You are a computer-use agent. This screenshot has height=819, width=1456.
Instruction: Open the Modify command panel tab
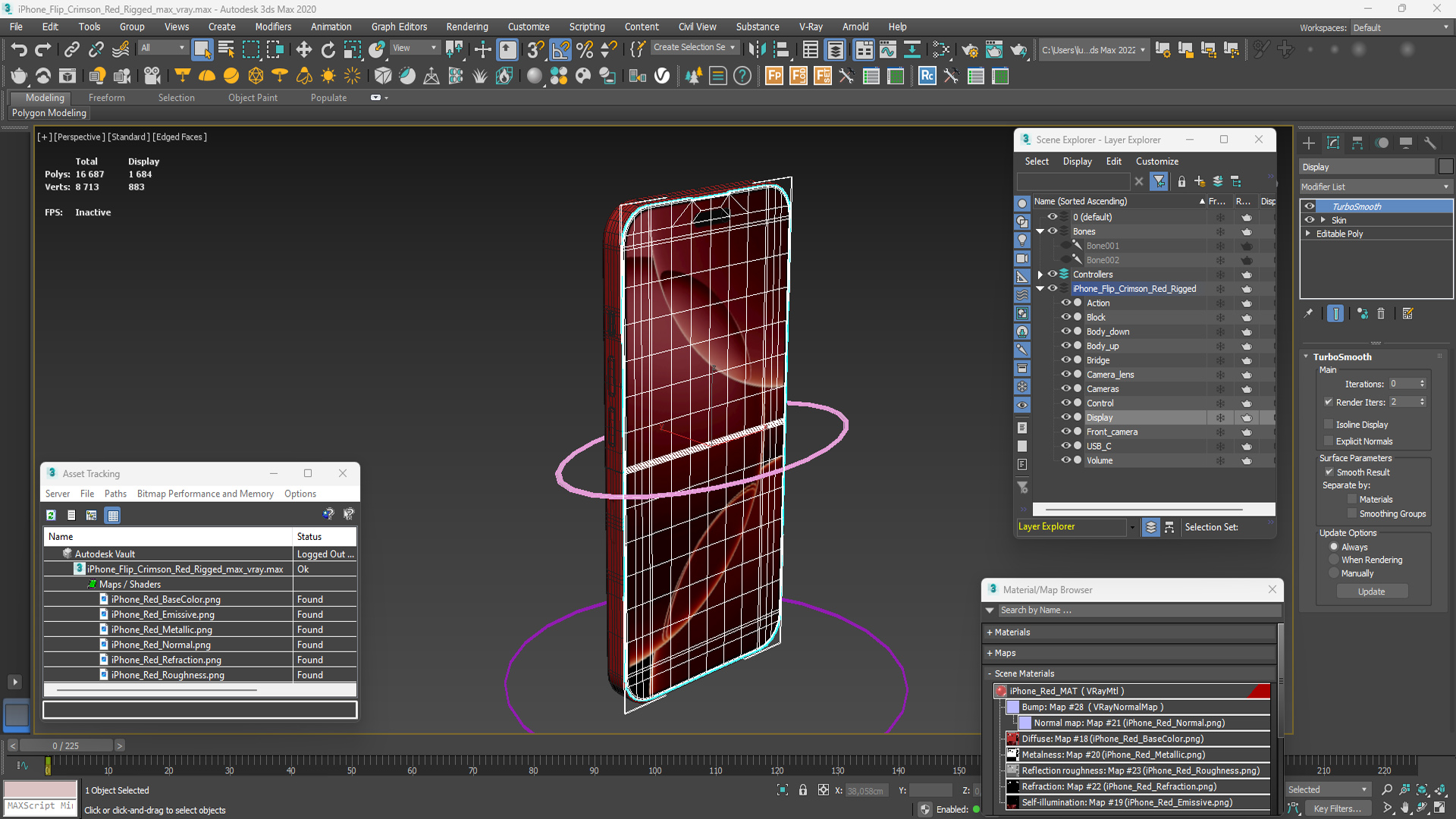point(1333,143)
